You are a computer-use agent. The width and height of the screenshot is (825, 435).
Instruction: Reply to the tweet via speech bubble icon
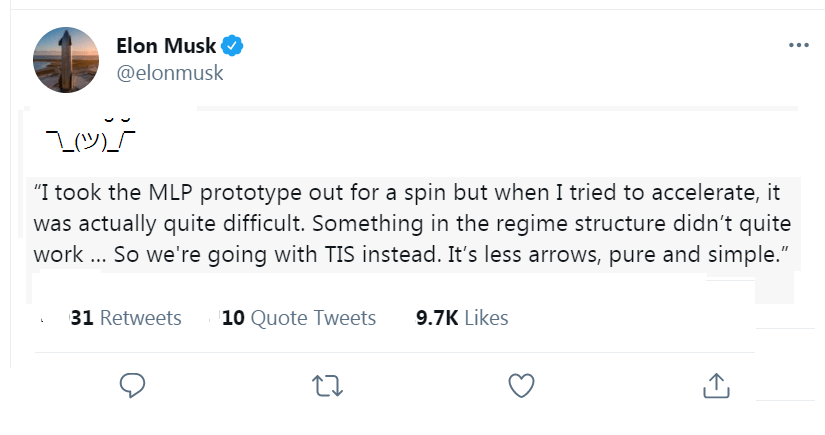(133, 385)
